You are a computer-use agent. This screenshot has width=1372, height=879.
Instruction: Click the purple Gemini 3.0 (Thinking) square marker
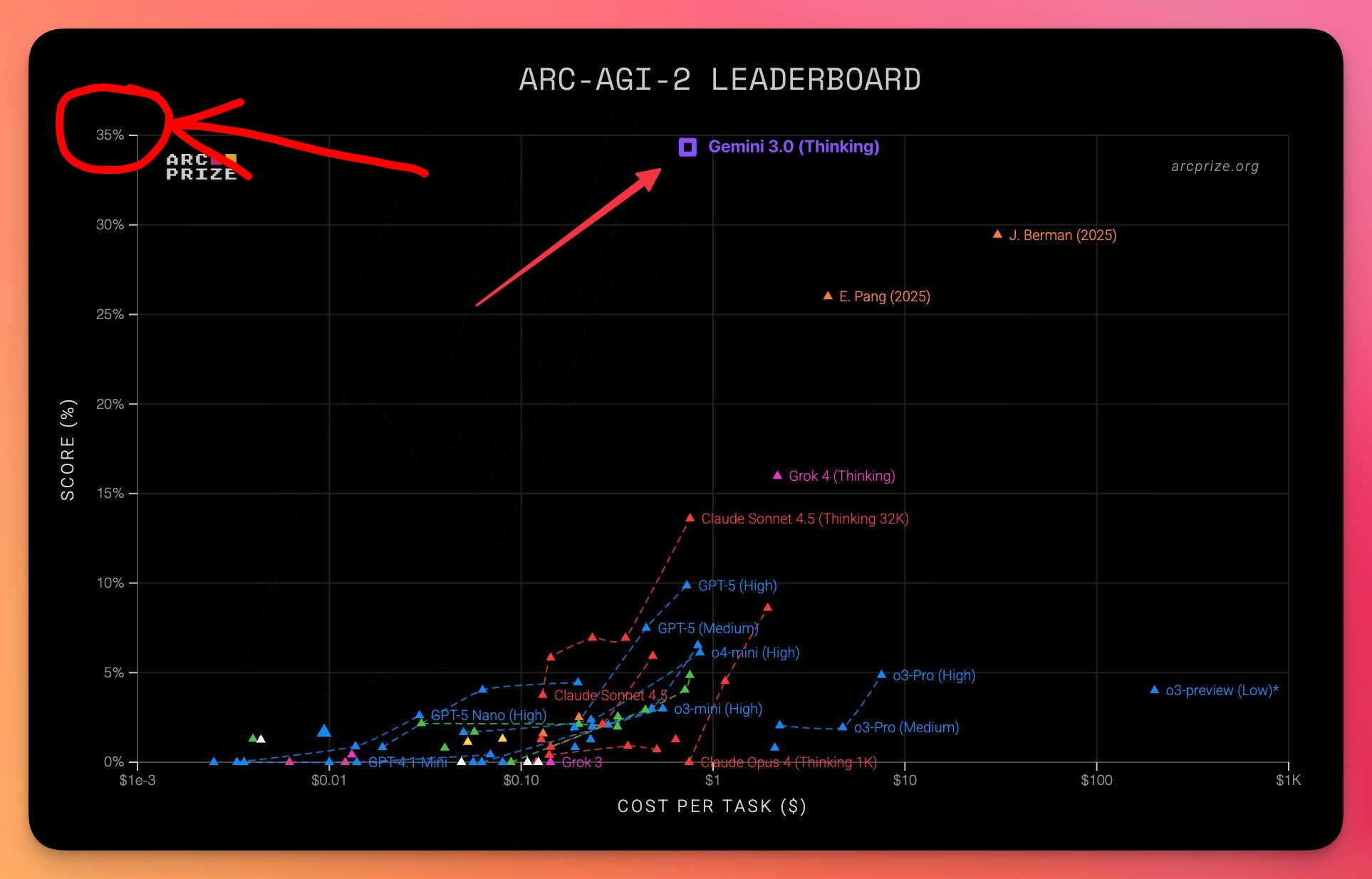click(x=687, y=147)
